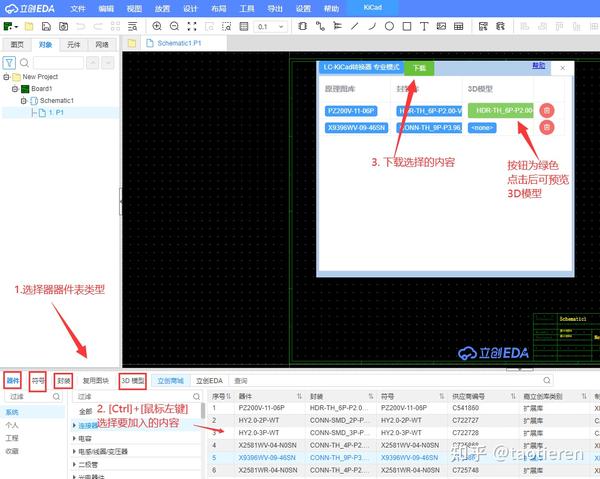Viewport: 600px width, 479px height.
Task: Click the search magnifier beside filter funnel
Action: click(24, 63)
